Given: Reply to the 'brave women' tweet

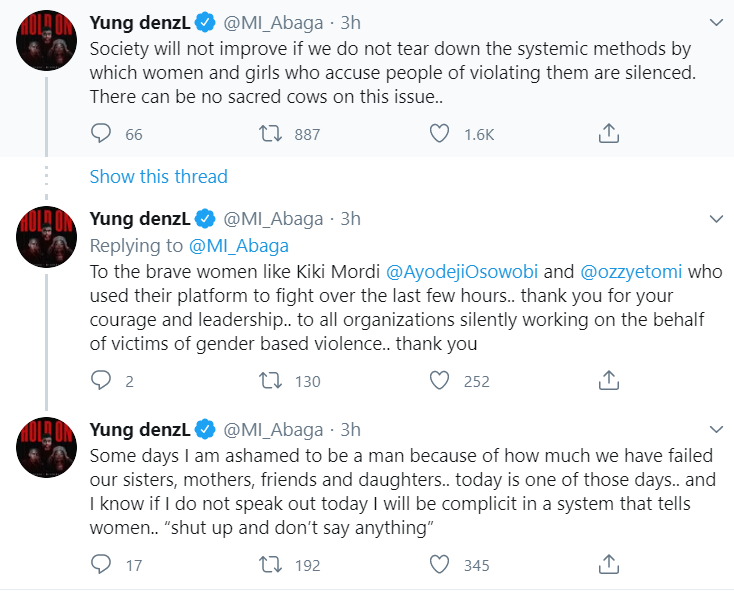Looking at the screenshot, I should [101, 380].
